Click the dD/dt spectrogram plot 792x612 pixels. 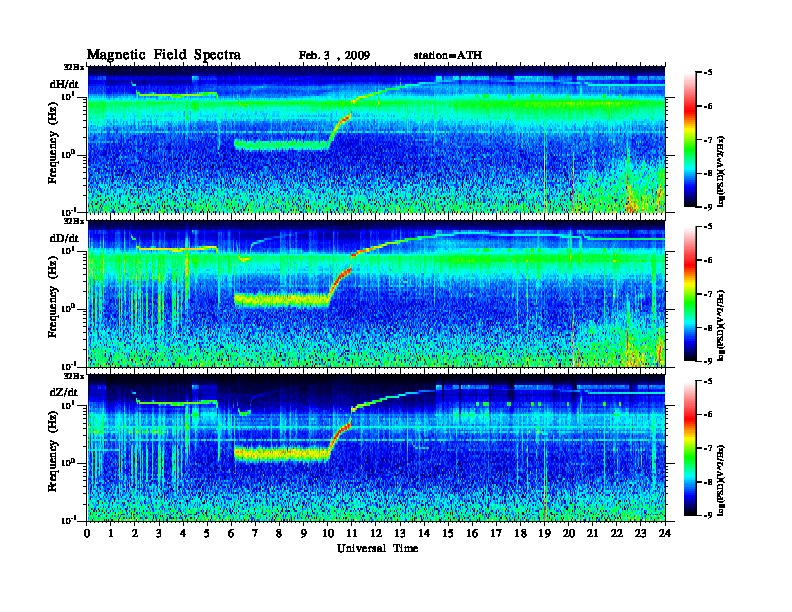click(376, 294)
